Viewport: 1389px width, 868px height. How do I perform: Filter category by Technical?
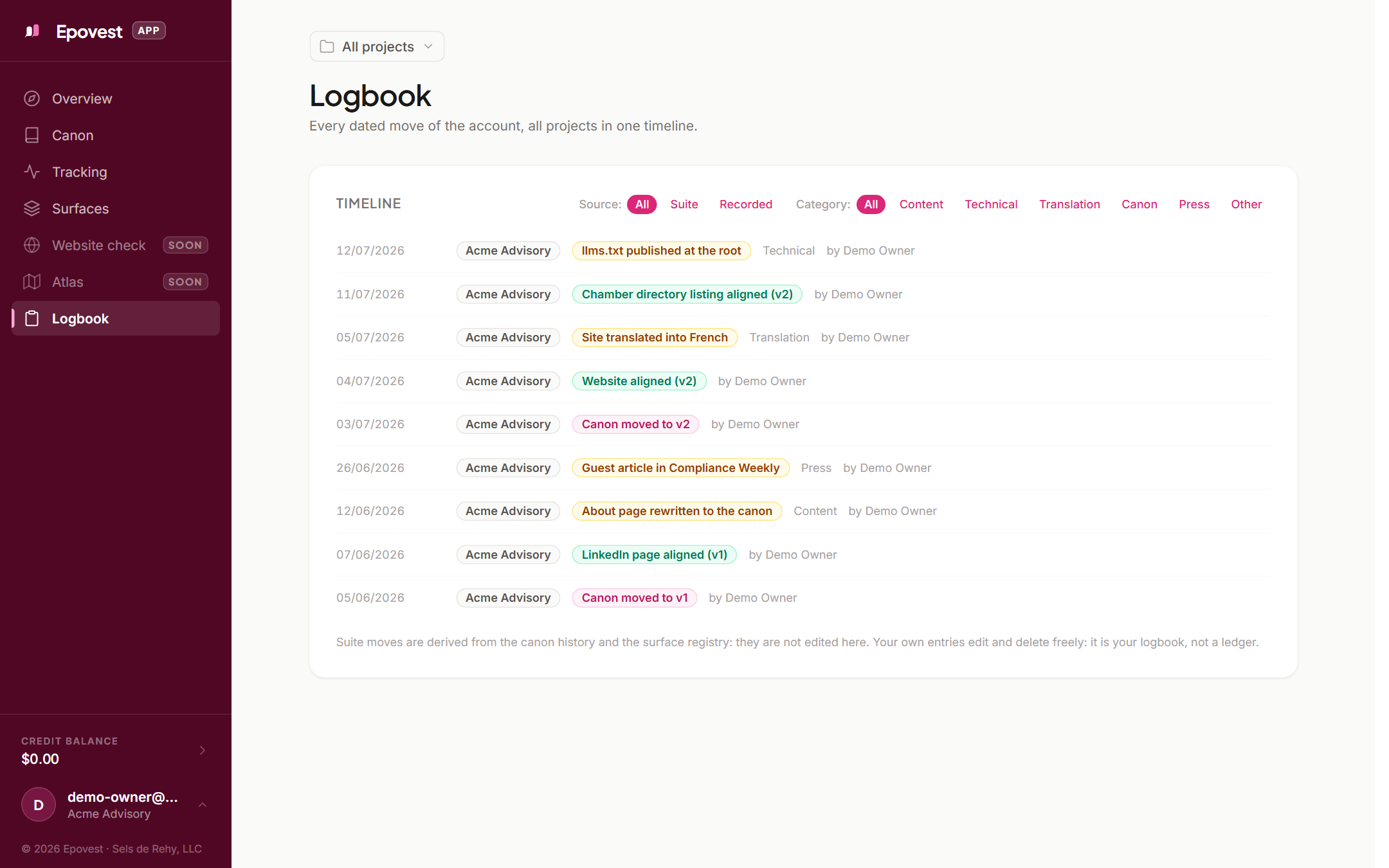(991, 204)
